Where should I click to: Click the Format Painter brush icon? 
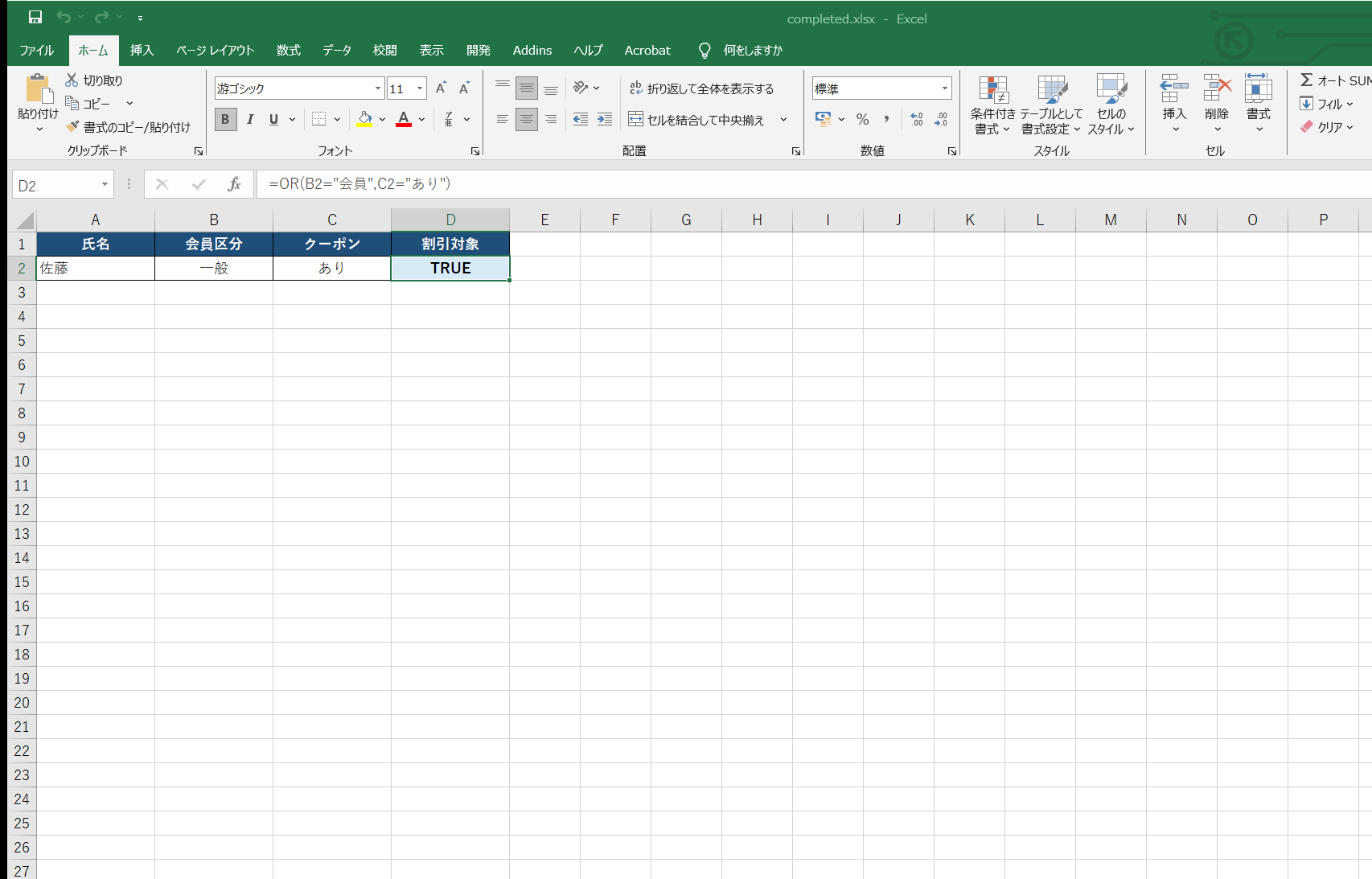72,126
